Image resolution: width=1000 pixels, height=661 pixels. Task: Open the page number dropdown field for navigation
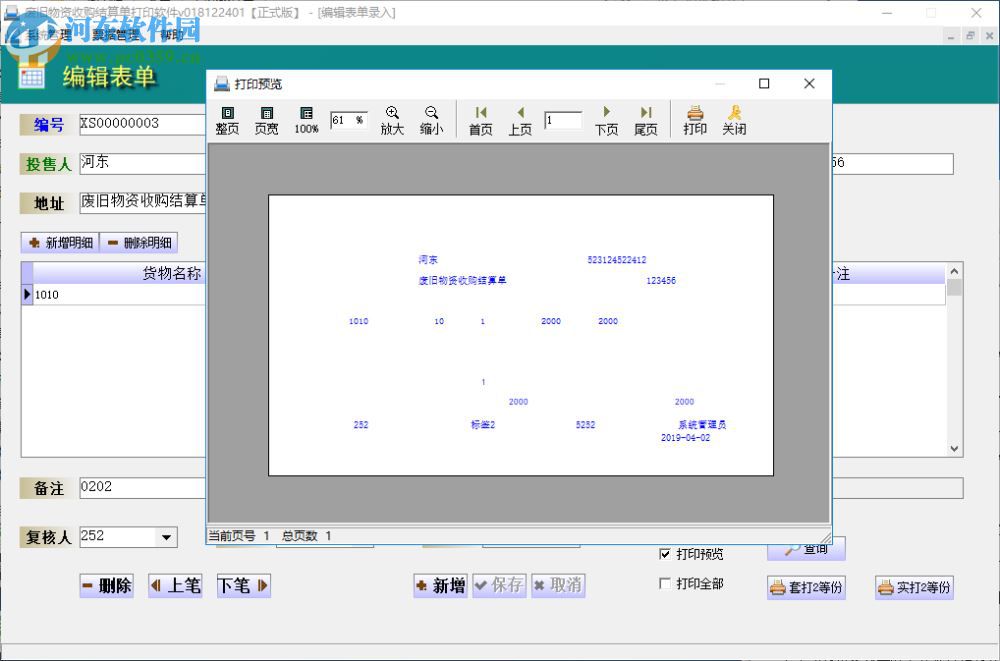pos(562,120)
